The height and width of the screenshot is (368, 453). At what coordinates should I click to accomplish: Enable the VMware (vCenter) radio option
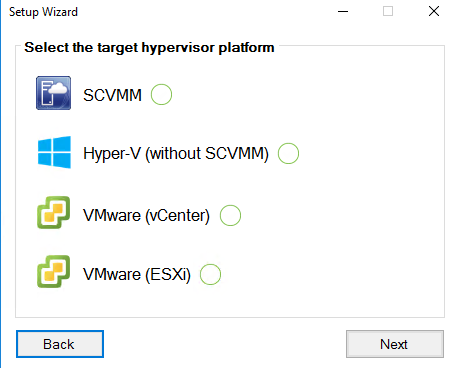[x=230, y=215]
